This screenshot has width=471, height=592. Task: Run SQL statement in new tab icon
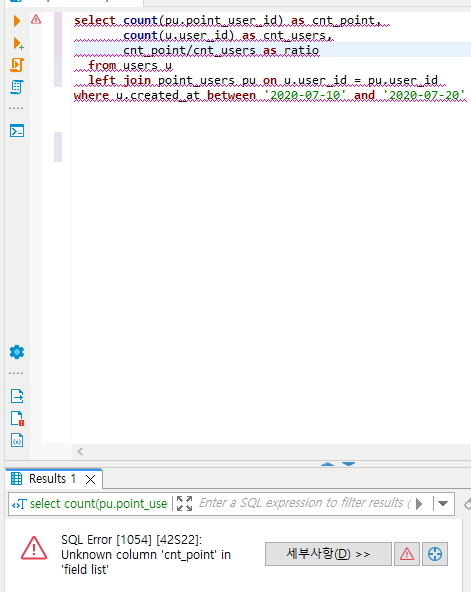pyautogui.click(x=18, y=43)
